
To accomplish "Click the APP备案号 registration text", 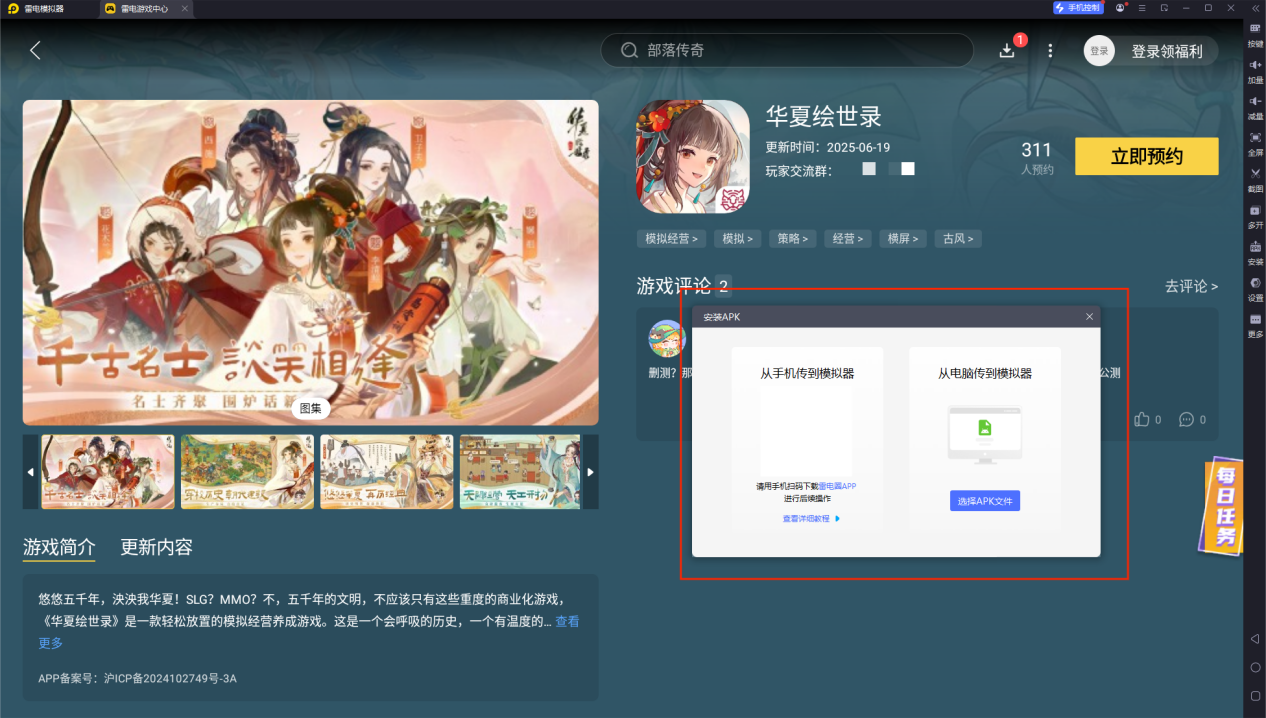I will 137,678.
